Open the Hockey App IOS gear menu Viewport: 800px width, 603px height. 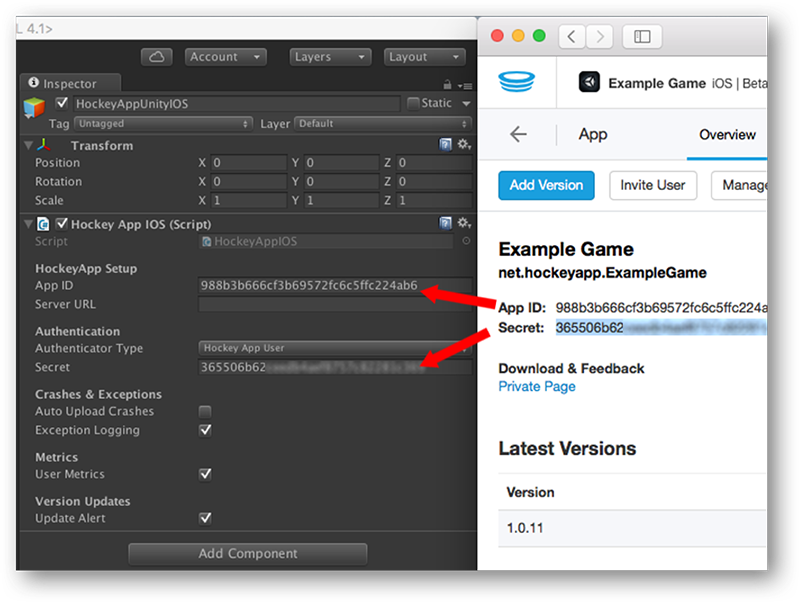point(464,223)
